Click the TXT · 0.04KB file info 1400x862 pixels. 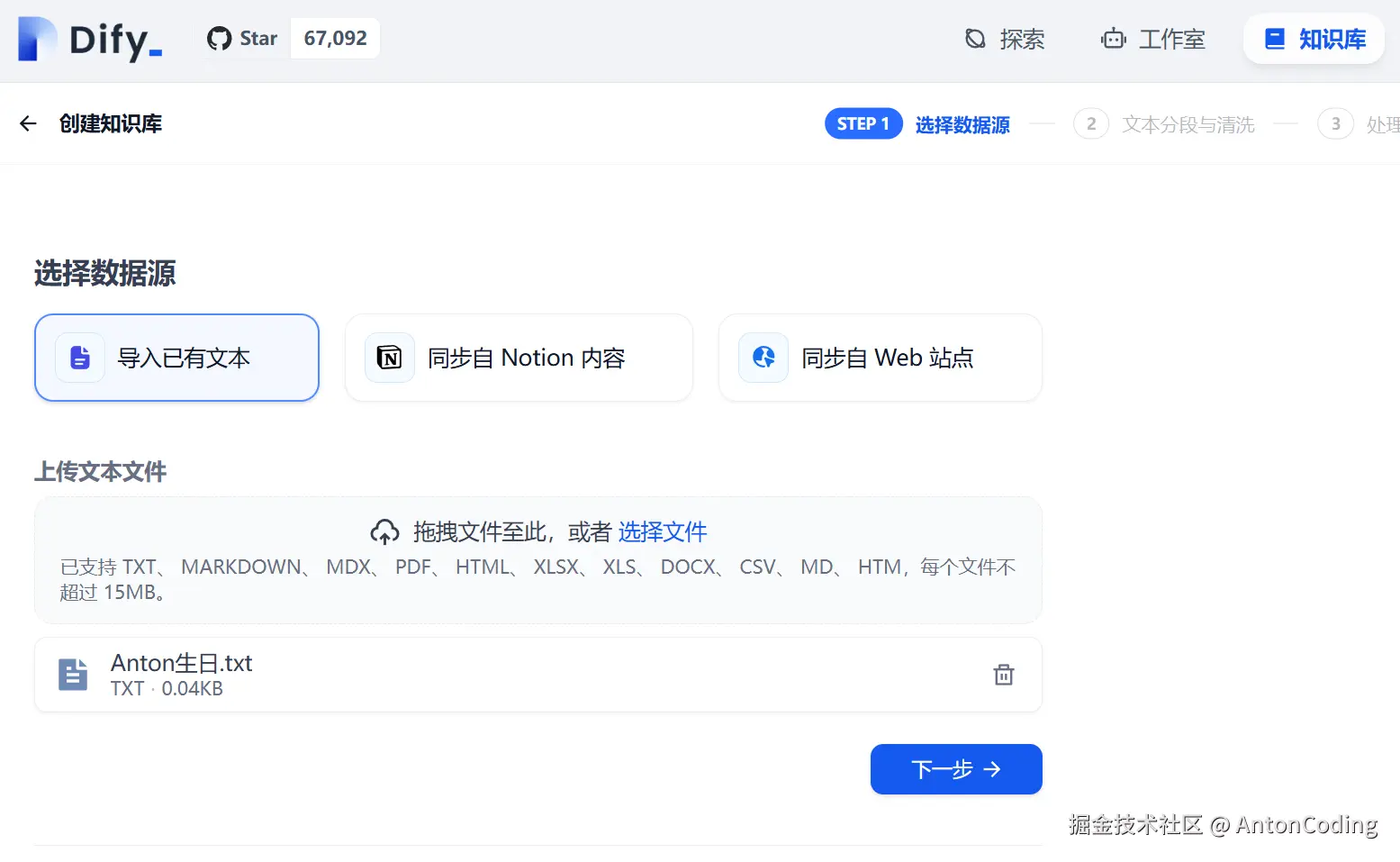click(x=167, y=689)
